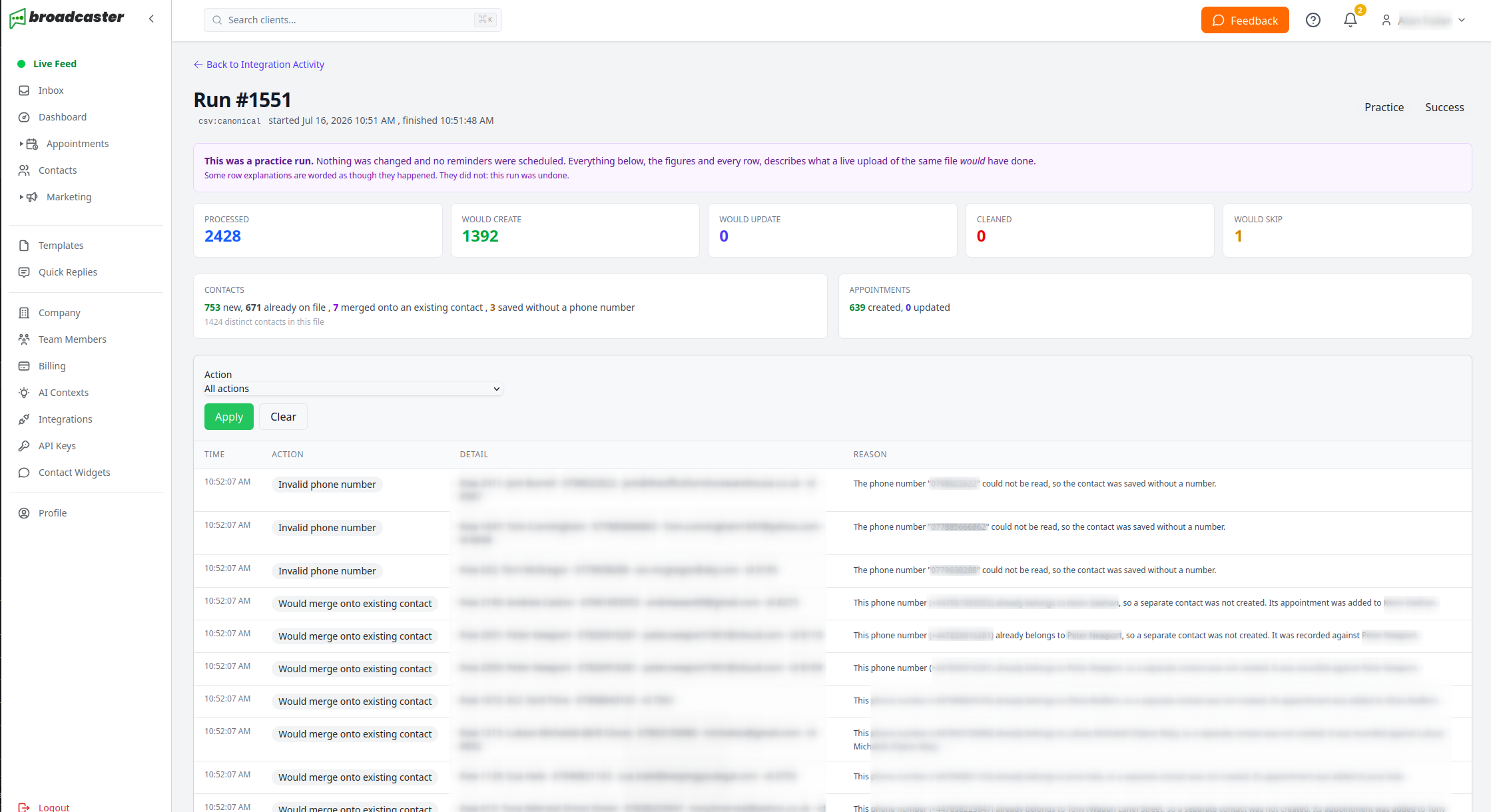Select the Integrations menu item

(x=65, y=419)
